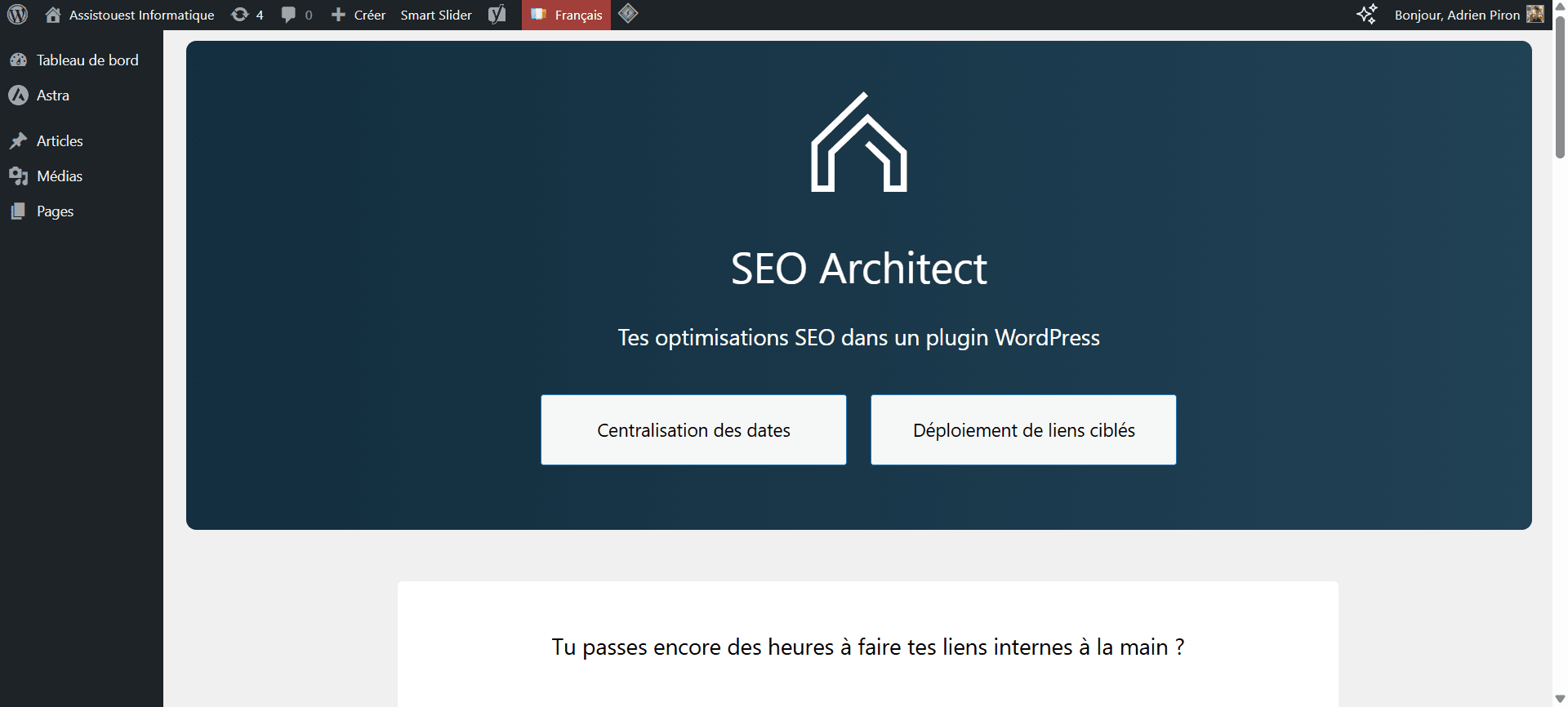Go to Tableau de bord
Viewport: 1568px width, 707px height.
(87, 60)
